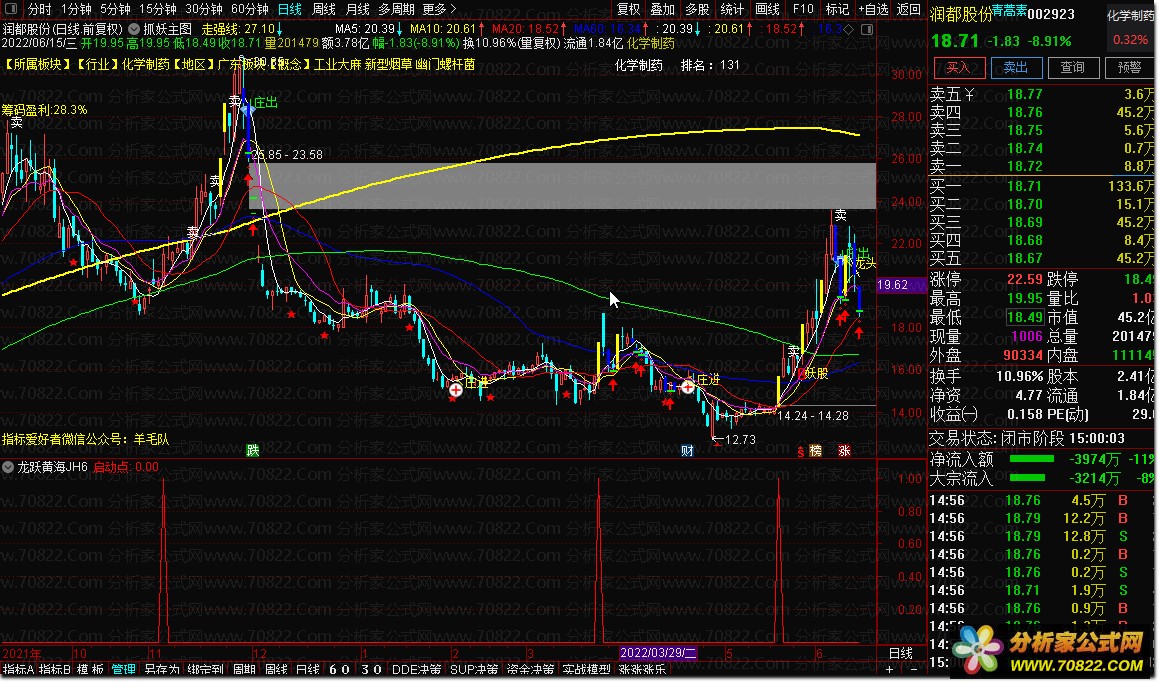1160x682 pixels.
Task: Click the 涨 badge below the chart
Action: (844, 450)
